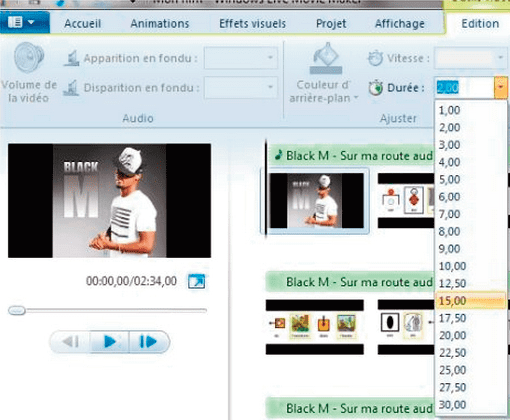Choose 4,00 in the duration list
This screenshot has width=510, height=420.
tap(471, 162)
